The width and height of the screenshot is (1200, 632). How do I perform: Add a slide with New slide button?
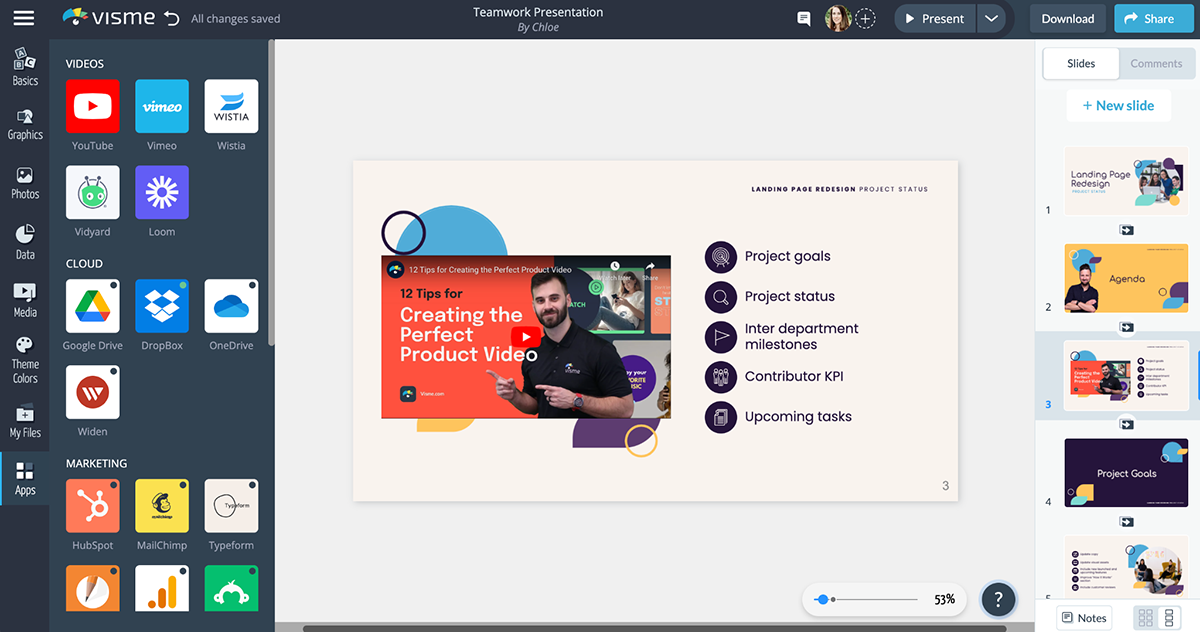1116,106
